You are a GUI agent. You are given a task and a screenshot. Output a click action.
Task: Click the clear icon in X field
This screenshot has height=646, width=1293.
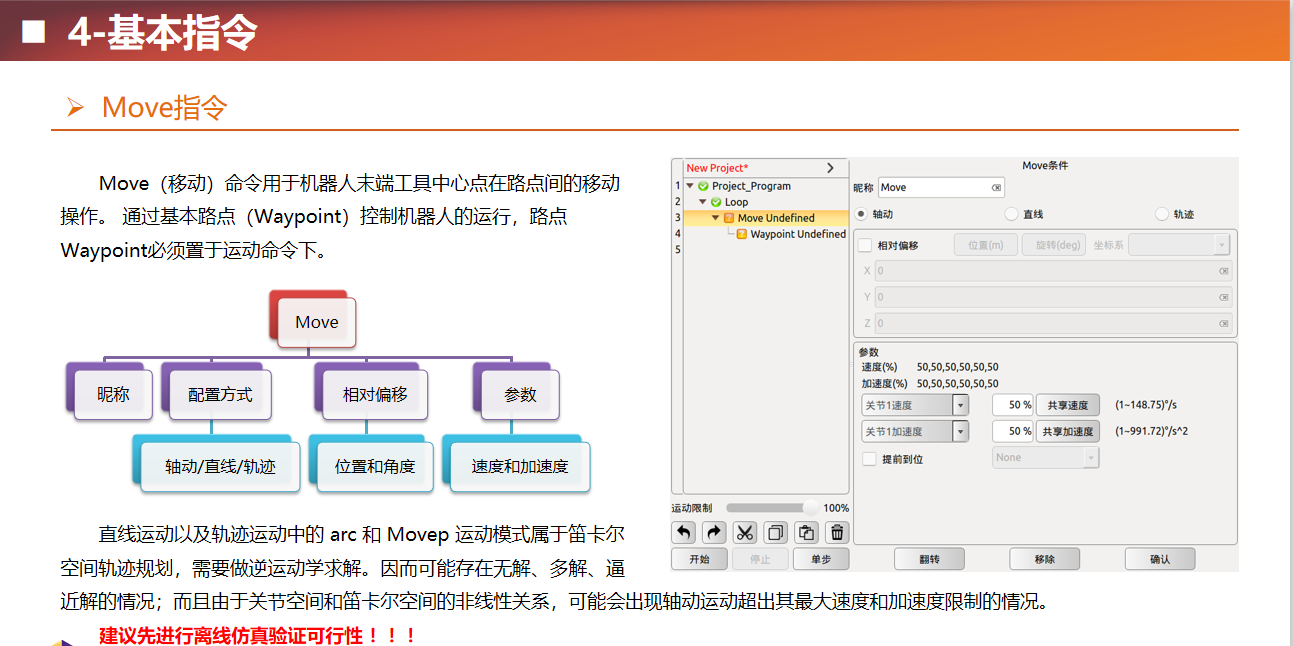coord(1223,271)
